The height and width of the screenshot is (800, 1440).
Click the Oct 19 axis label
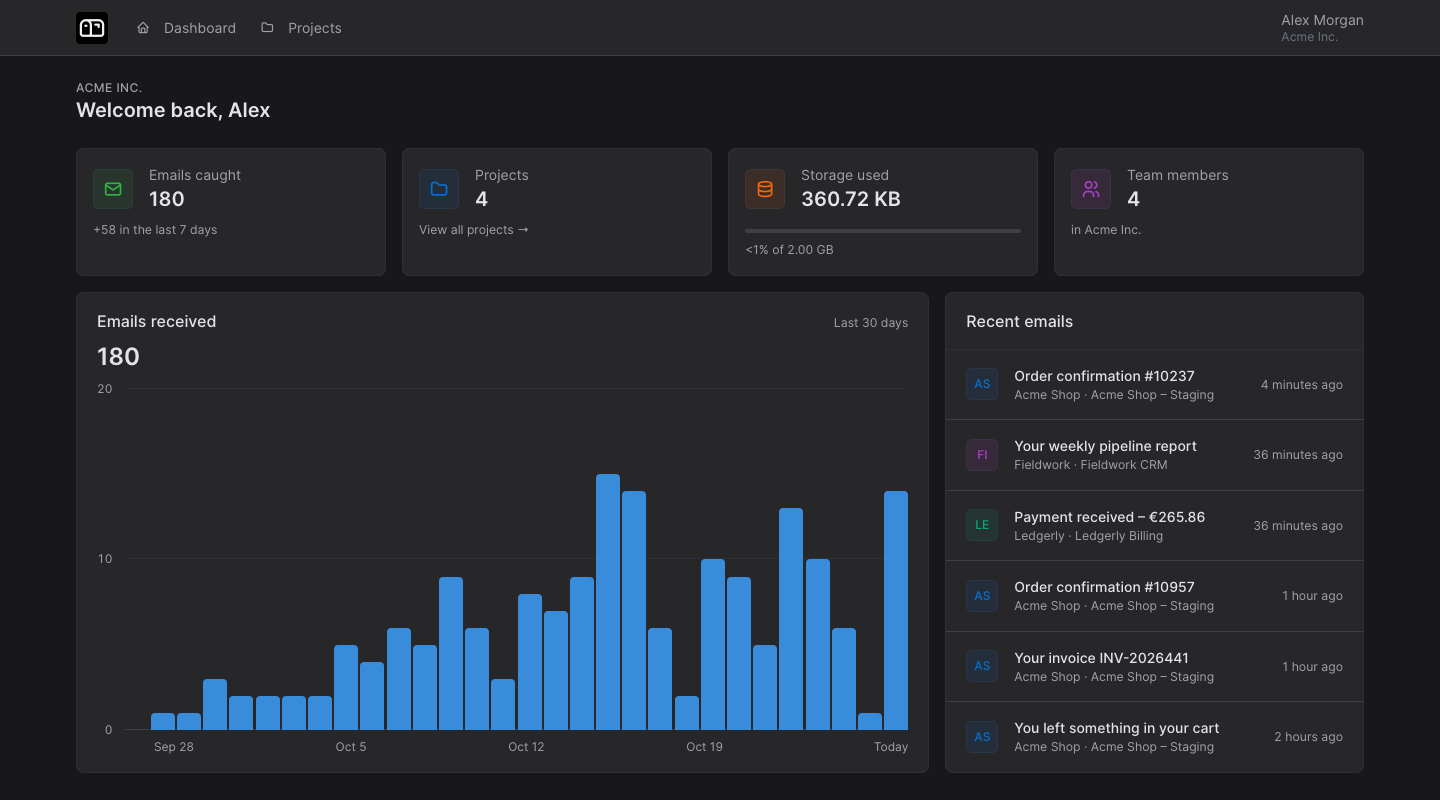[704, 747]
